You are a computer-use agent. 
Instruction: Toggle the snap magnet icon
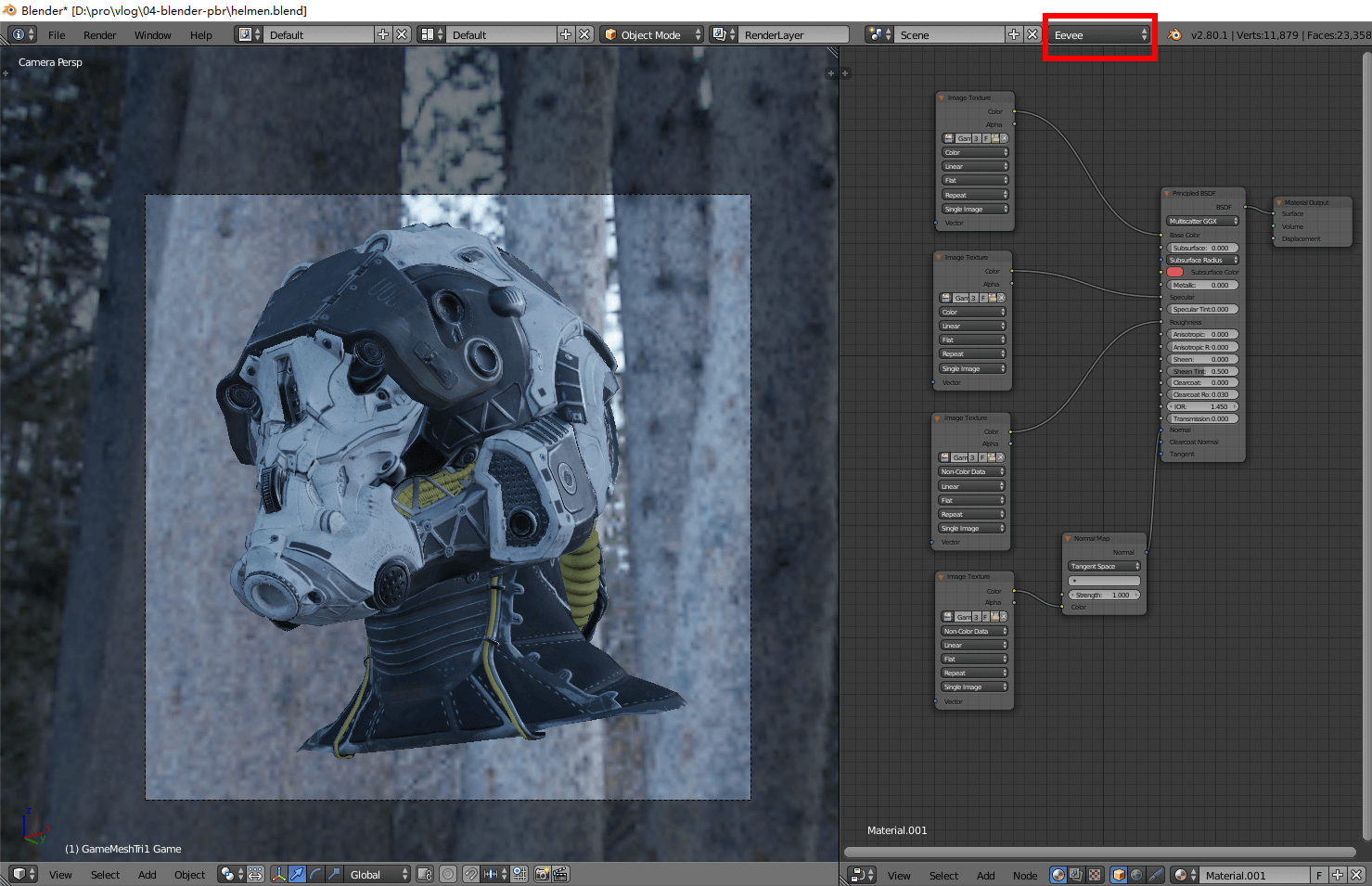tap(471, 874)
